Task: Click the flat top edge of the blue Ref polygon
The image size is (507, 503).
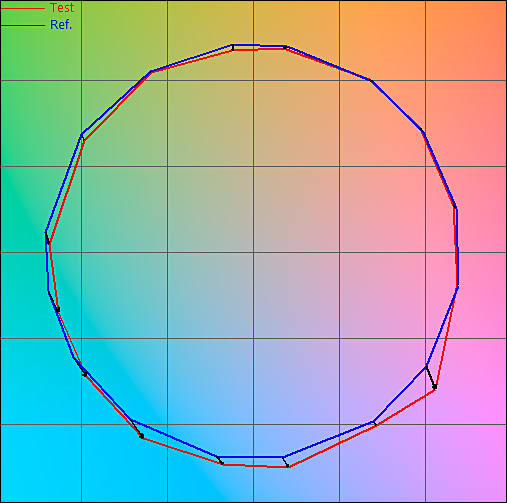Action: pos(259,45)
